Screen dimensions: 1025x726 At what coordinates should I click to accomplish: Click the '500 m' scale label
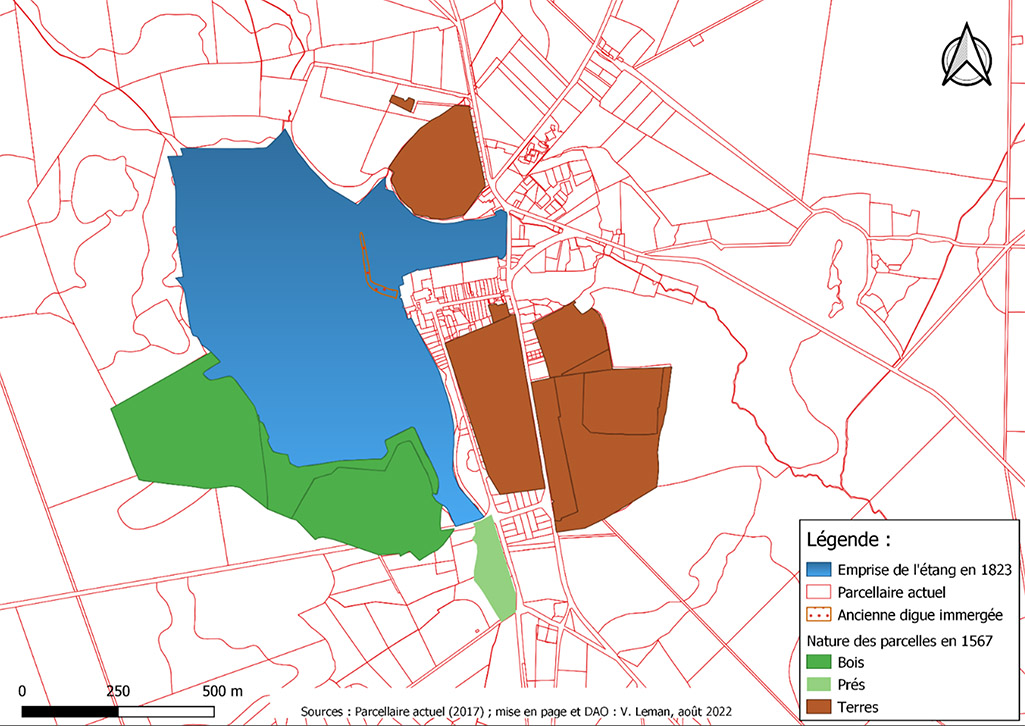click(x=223, y=691)
